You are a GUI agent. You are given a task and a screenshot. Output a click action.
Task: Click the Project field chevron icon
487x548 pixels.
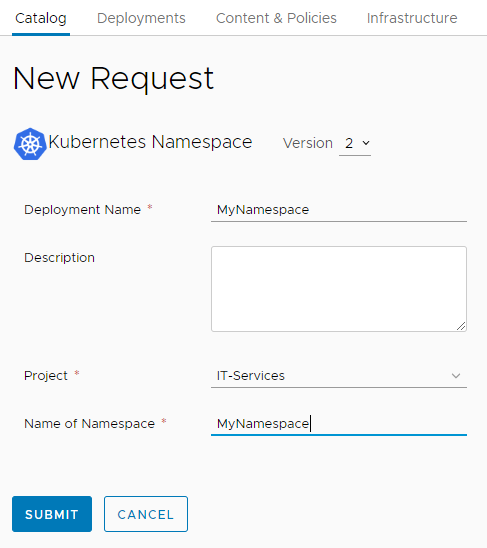tap(456, 376)
